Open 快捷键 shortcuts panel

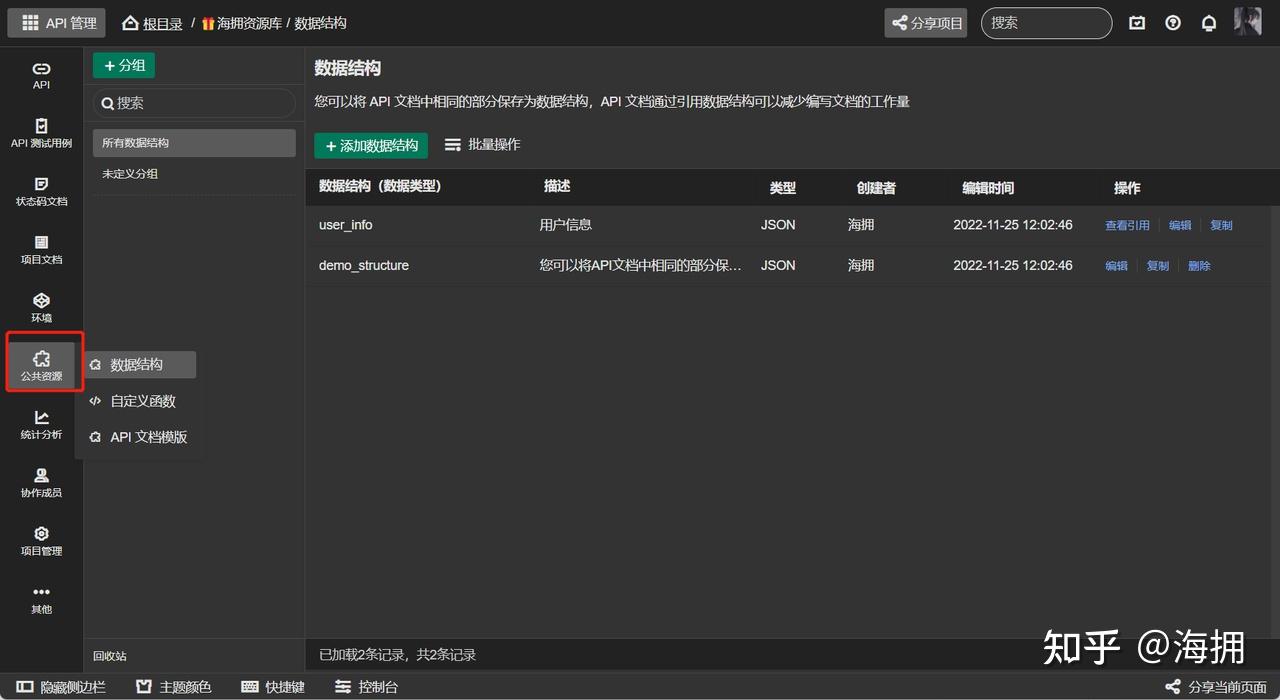click(x=273, y=687)
